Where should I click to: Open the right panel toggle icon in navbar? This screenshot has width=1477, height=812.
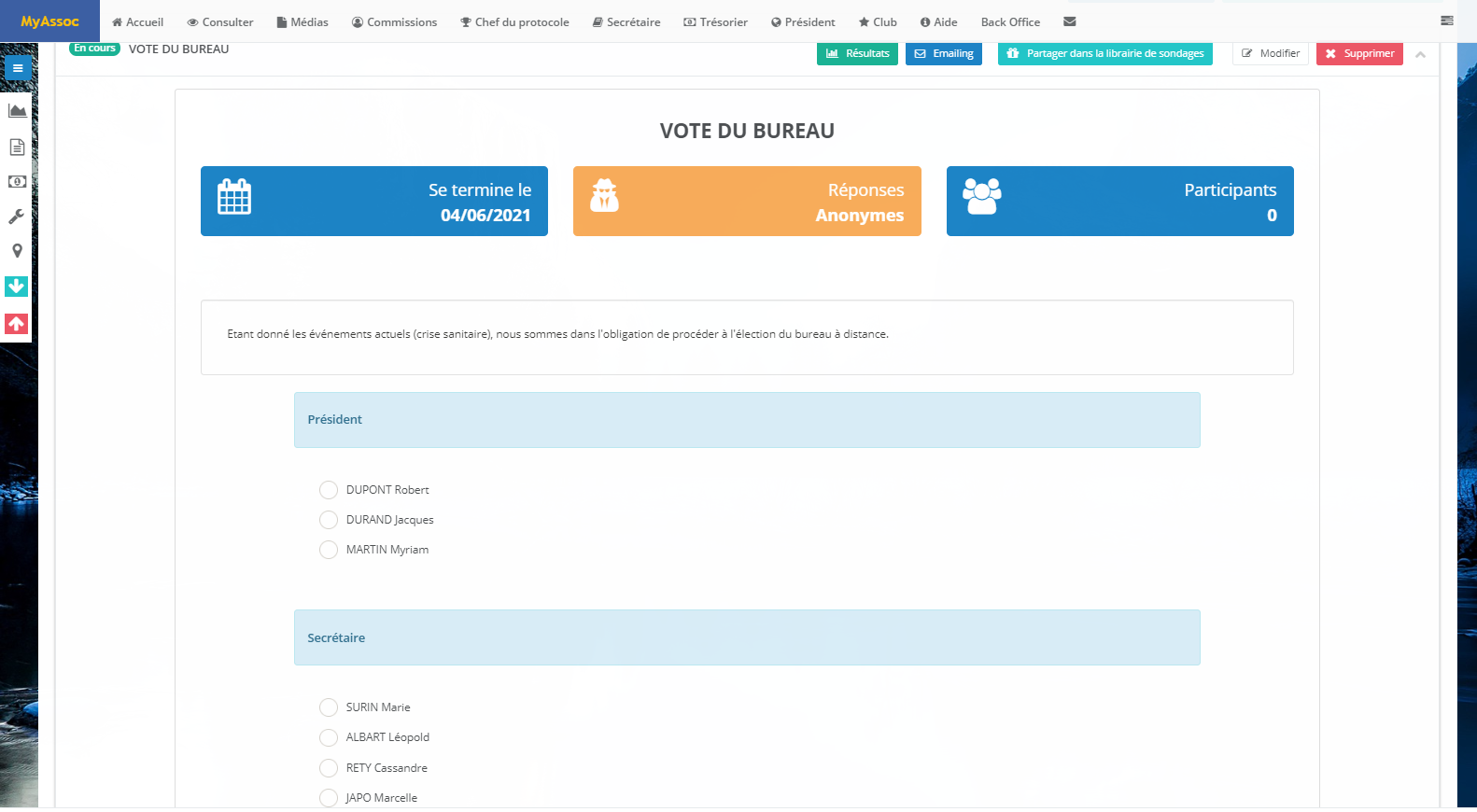coord(1446,21)
